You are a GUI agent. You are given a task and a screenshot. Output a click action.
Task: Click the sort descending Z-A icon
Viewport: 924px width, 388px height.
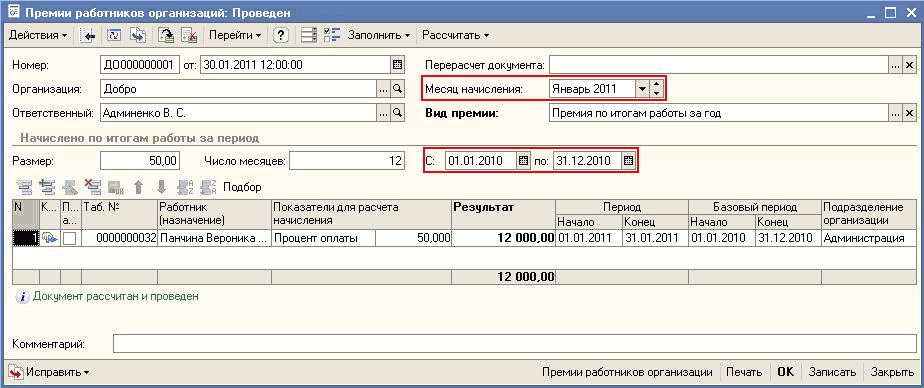click(209, 188)
